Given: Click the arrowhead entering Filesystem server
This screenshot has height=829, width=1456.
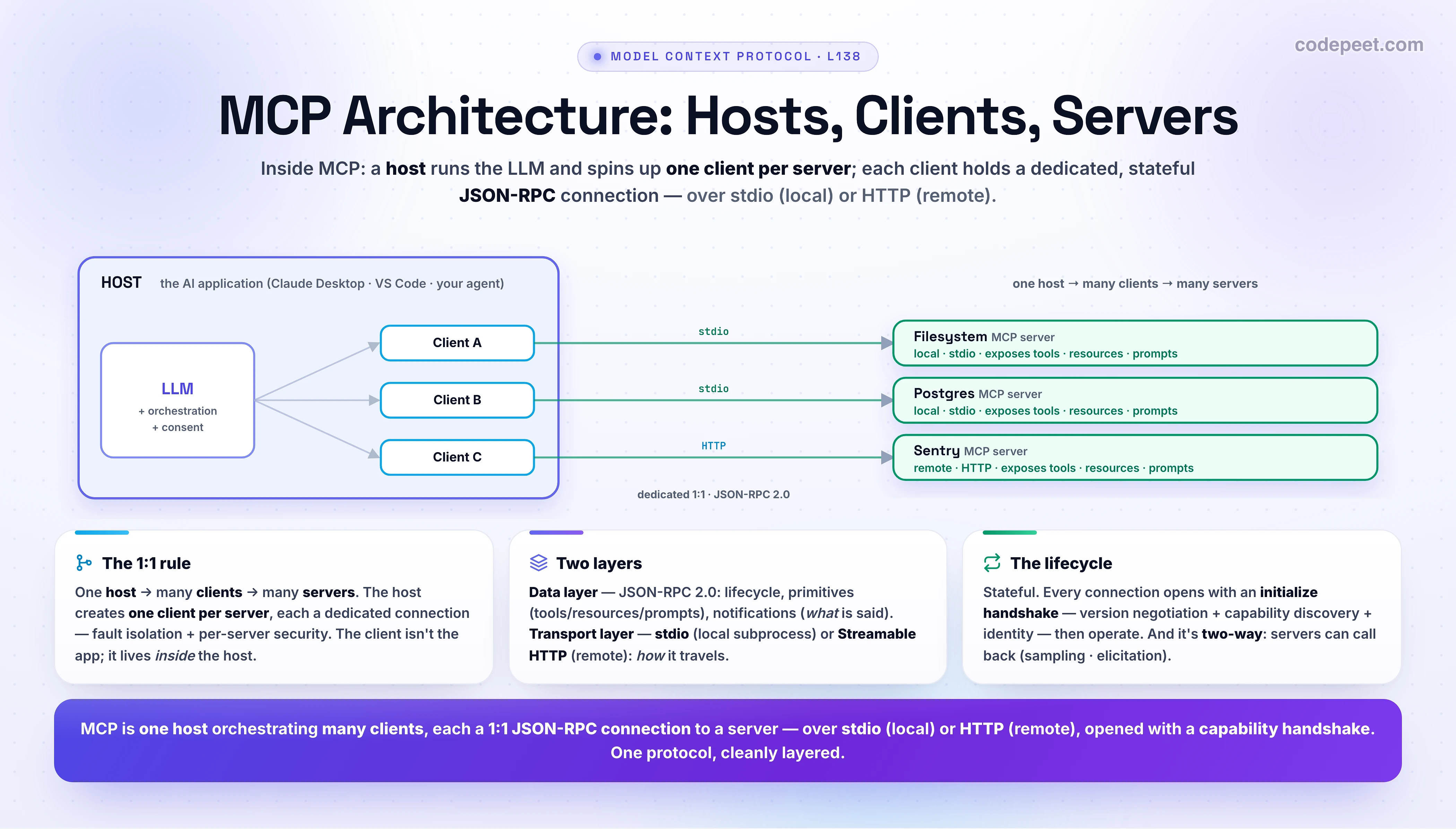Looking at the screenshot, I should 886,343.
